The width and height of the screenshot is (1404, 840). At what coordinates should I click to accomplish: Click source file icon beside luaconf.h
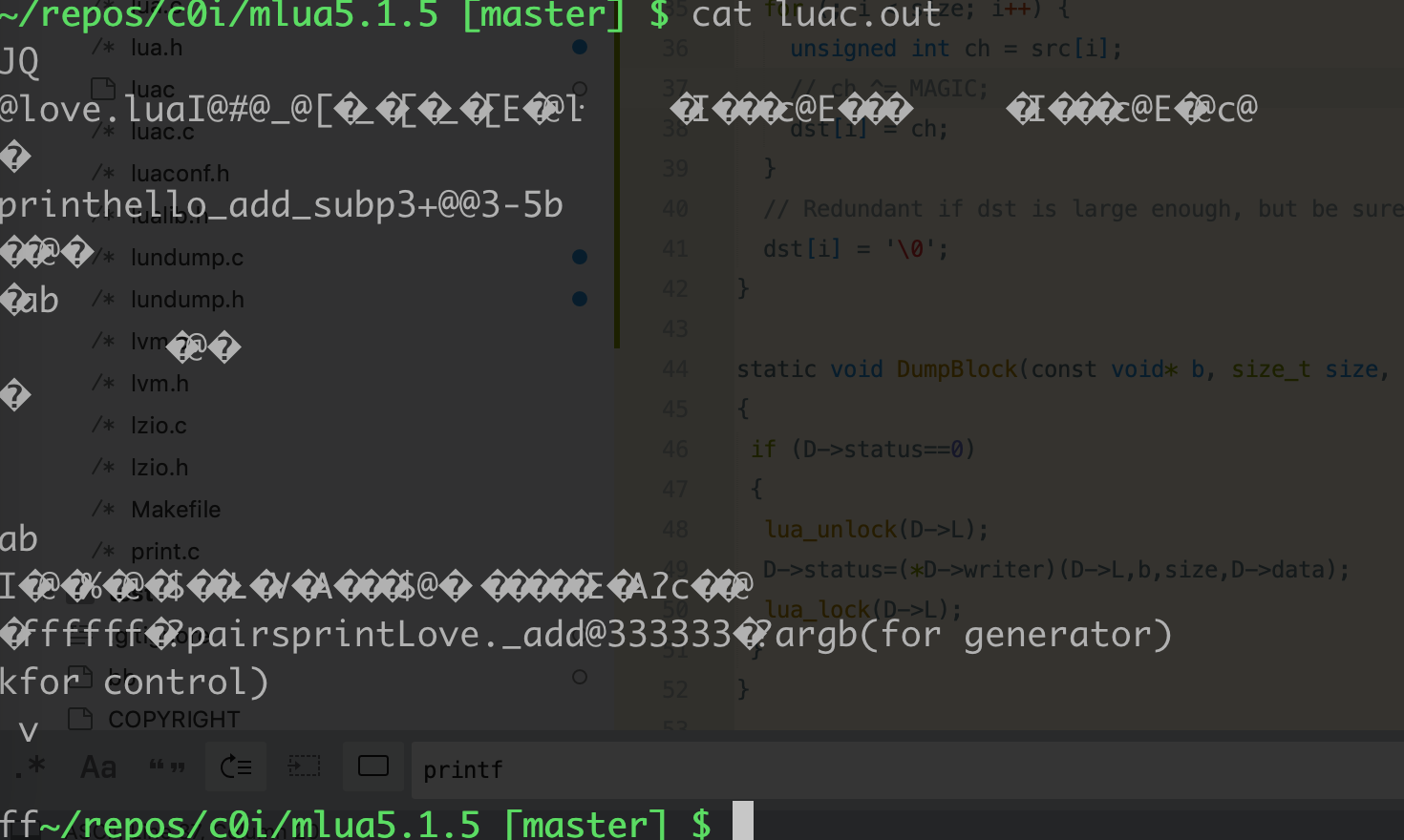pos(103,174)
